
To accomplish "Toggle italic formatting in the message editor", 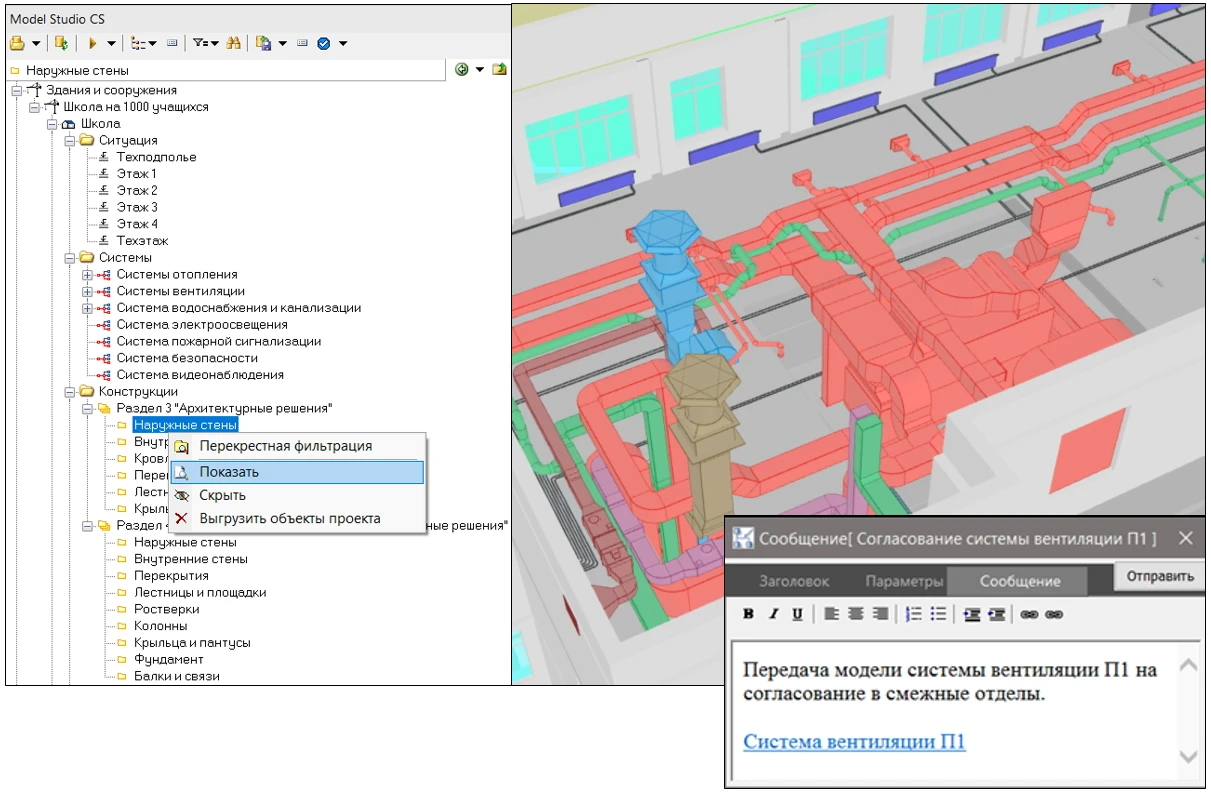I will [x=772, y=615].
